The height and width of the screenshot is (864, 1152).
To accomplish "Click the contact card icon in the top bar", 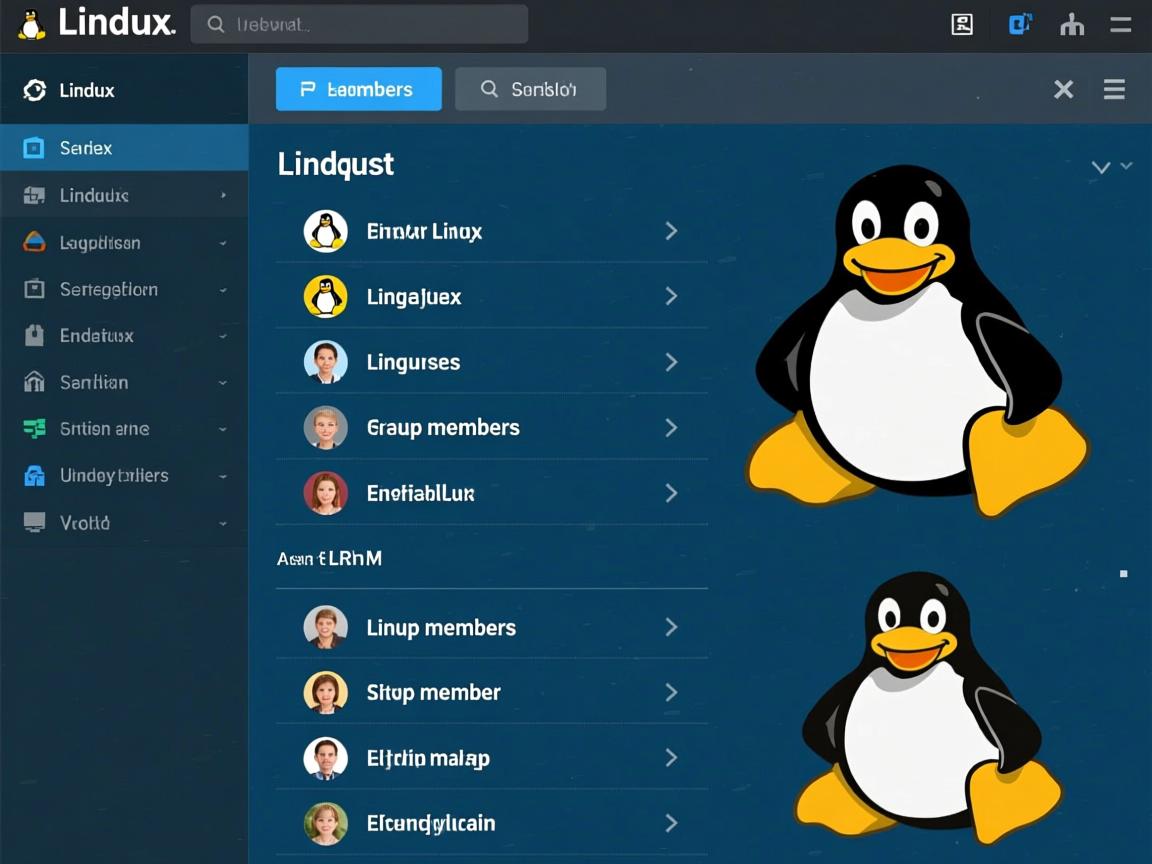I will (x=961, y=24).
